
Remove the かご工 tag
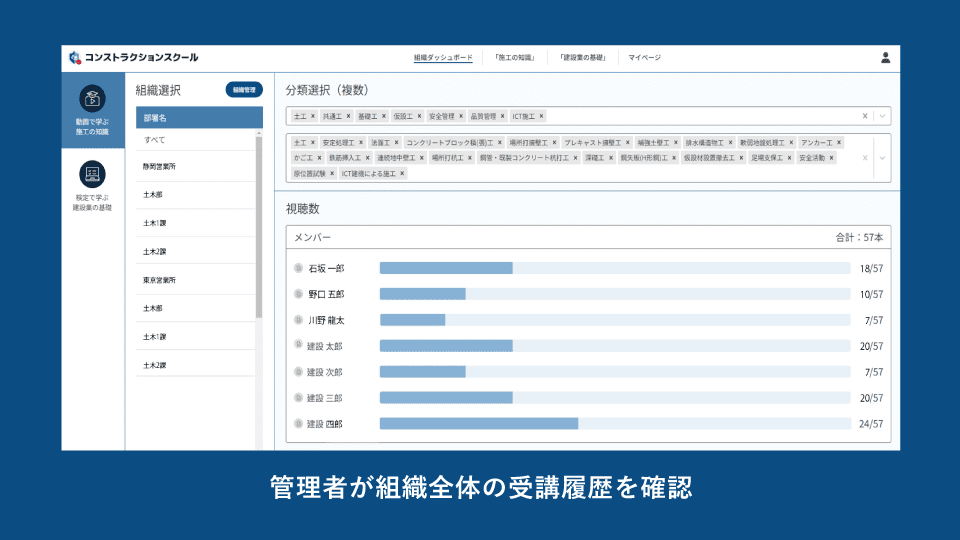(x=320, y=158)
